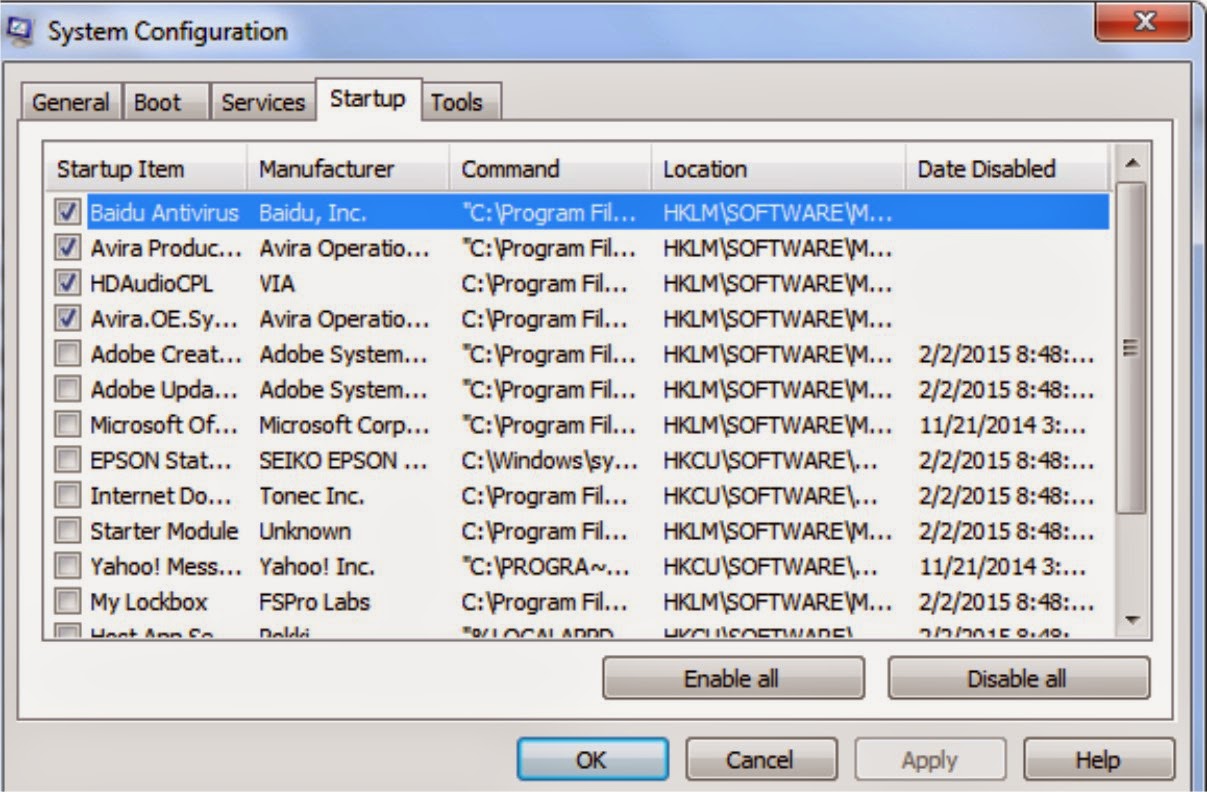
Task: Check the Starter Module checkbox
Action: (x=68, y=532)
